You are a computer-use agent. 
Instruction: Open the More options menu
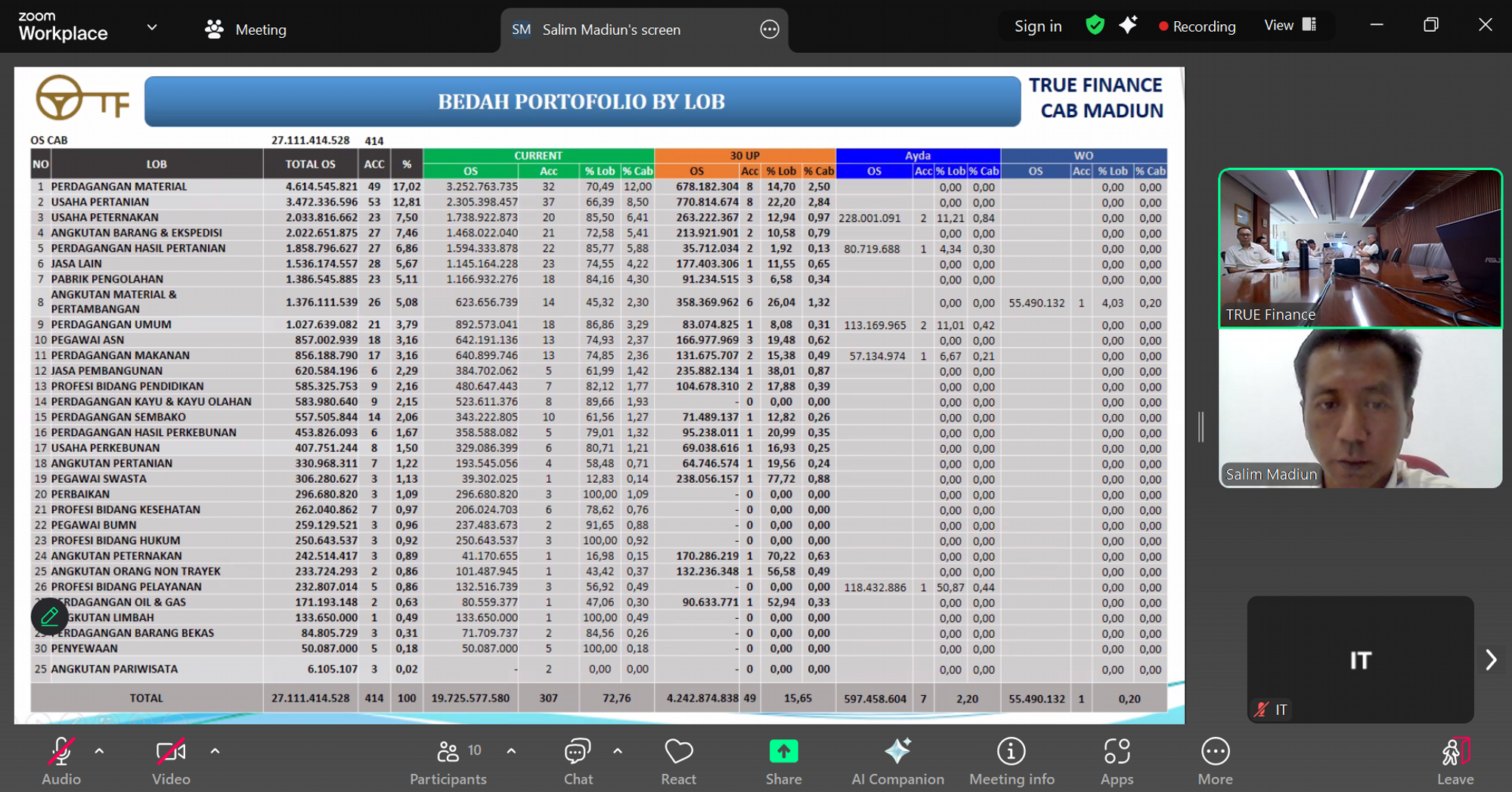coord(1215,761)
